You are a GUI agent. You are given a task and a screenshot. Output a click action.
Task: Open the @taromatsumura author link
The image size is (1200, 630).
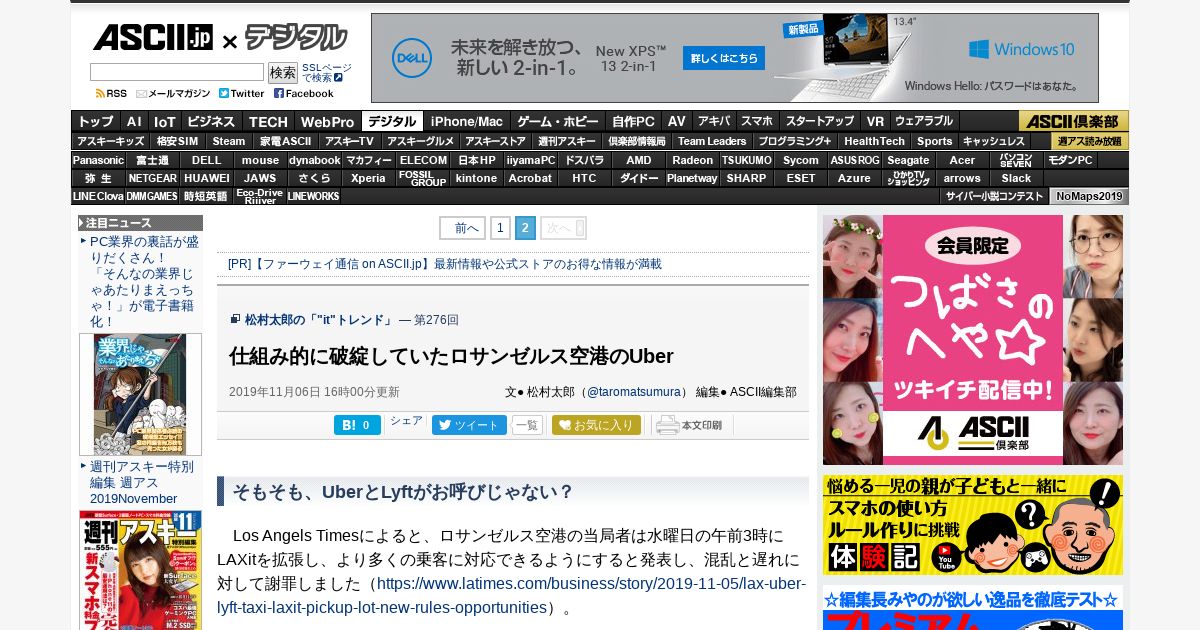pyautogui.click(x=634, y=392)
